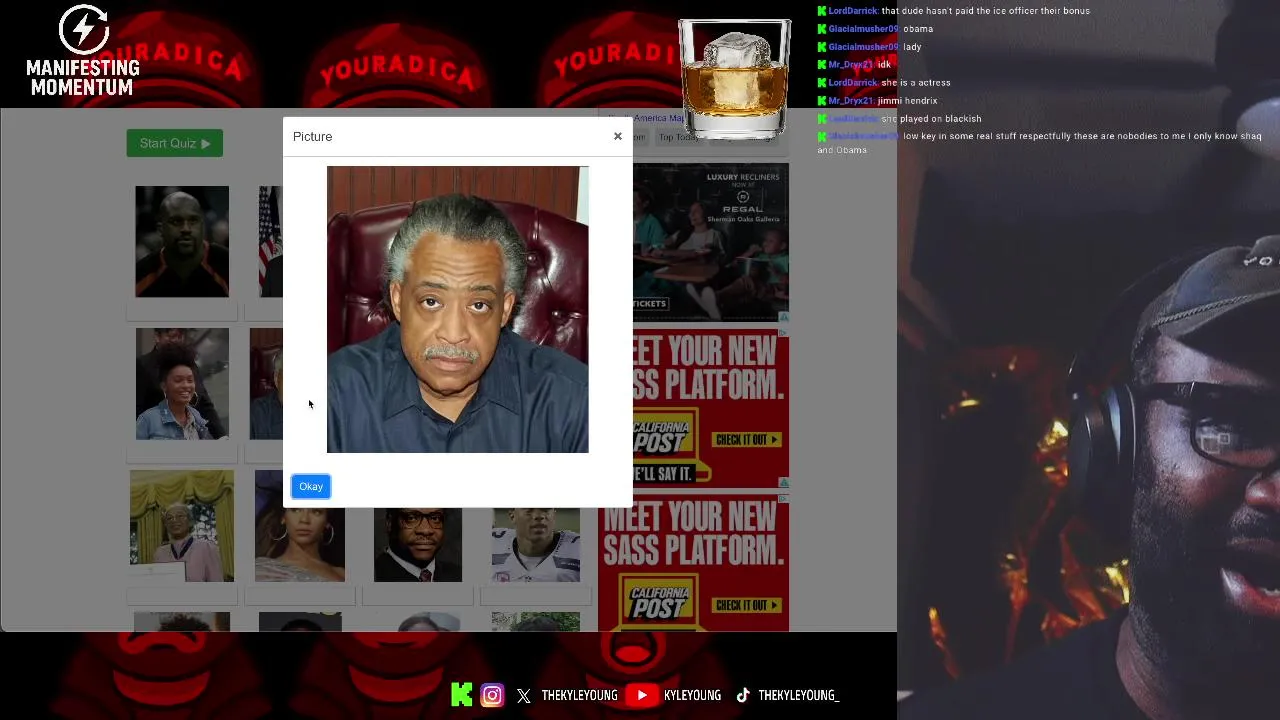Select thumbnail with yellow curtains background
1280x720 pixels.
182,526
